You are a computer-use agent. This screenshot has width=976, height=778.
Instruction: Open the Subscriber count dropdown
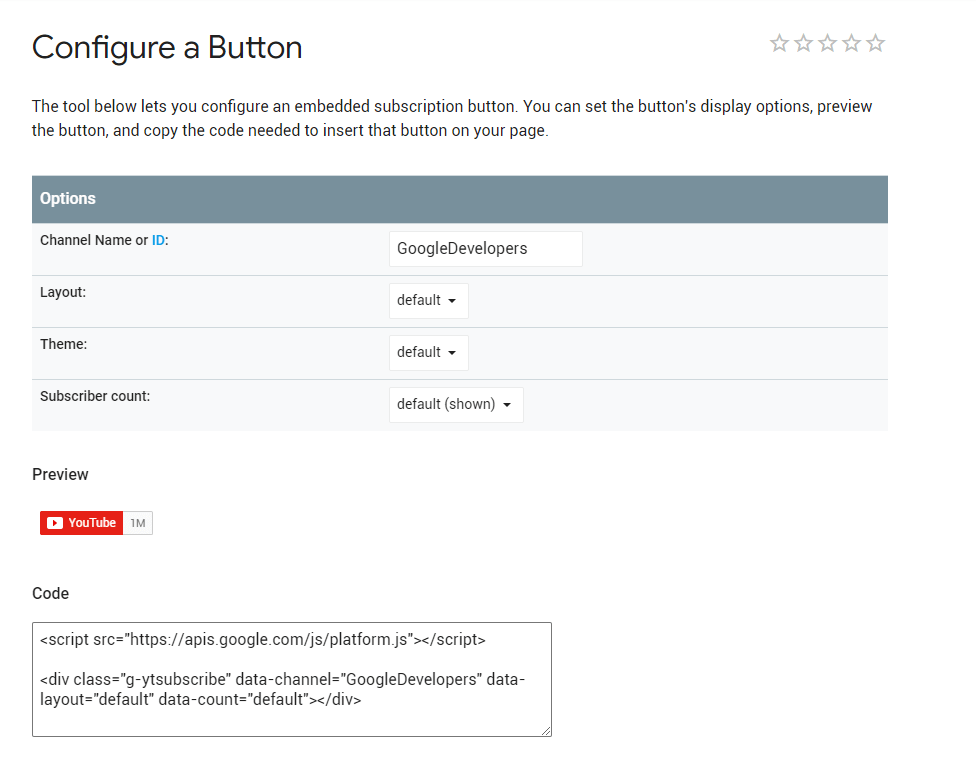tap(456, 405)
